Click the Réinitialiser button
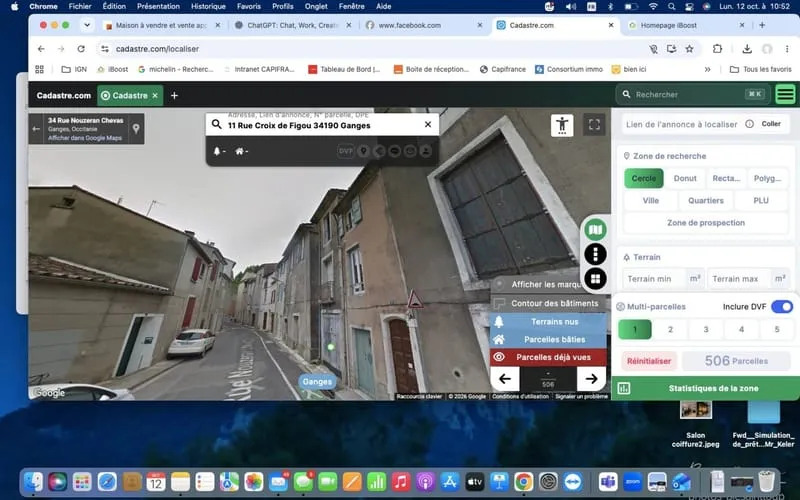 click(x=649, y=361)
